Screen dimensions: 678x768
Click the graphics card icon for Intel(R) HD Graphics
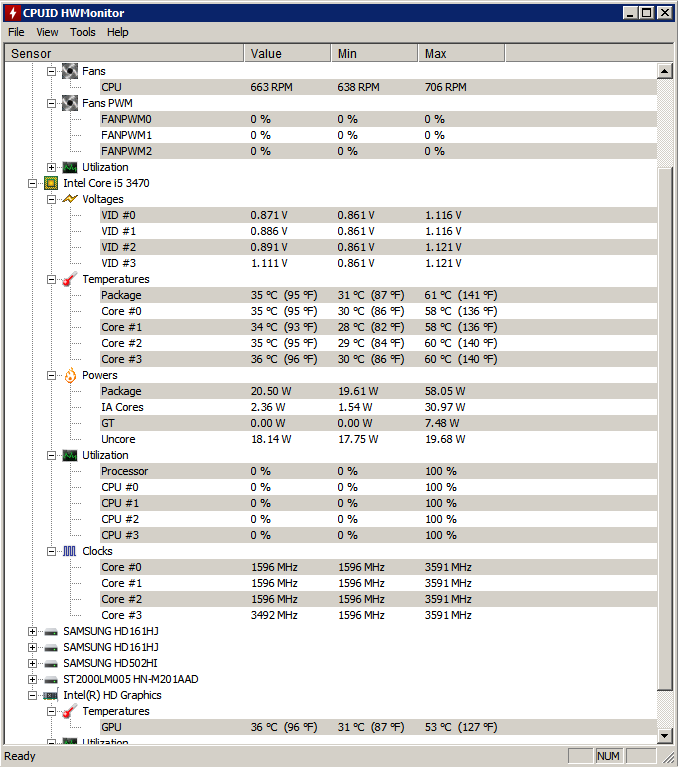tap(50, 696)
